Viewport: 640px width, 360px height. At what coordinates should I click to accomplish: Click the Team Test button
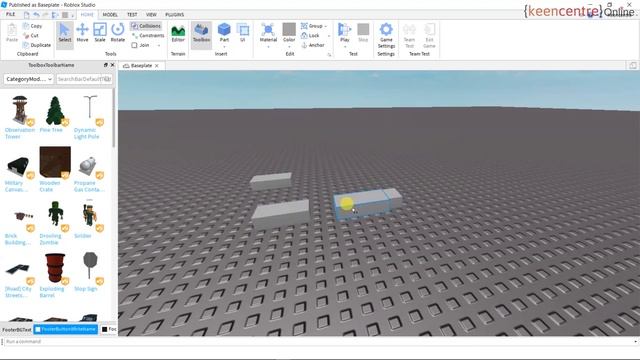pos(409,36)
